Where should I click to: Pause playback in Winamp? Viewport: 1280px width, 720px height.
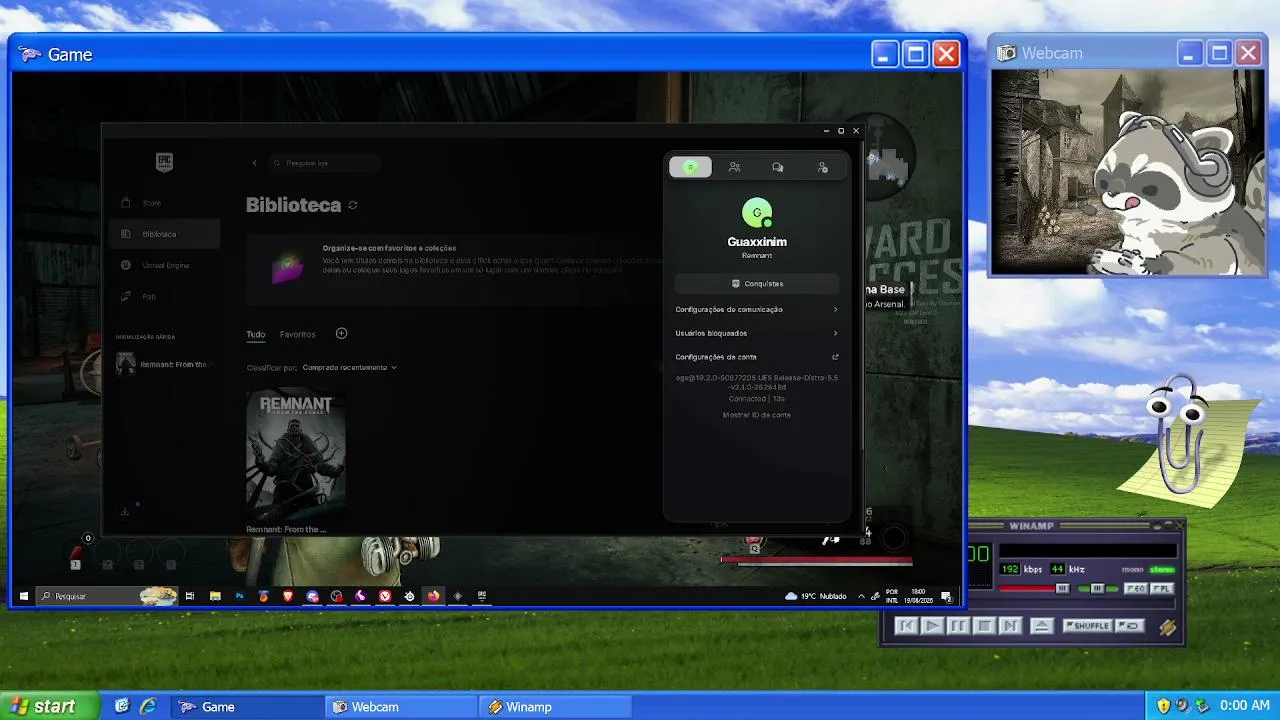click(958, 626)
